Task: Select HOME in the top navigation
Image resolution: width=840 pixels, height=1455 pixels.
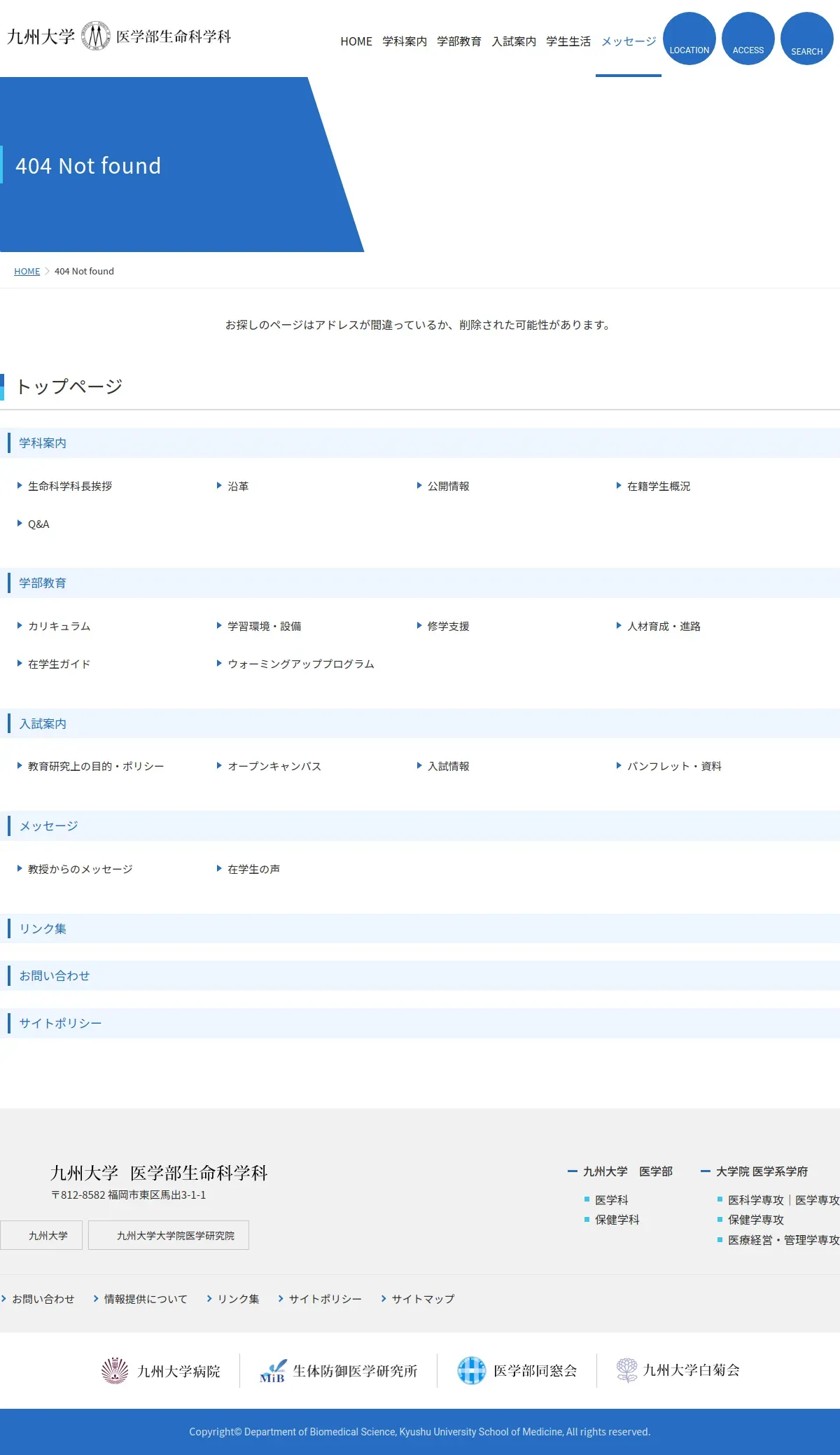Action: [356, 41]
